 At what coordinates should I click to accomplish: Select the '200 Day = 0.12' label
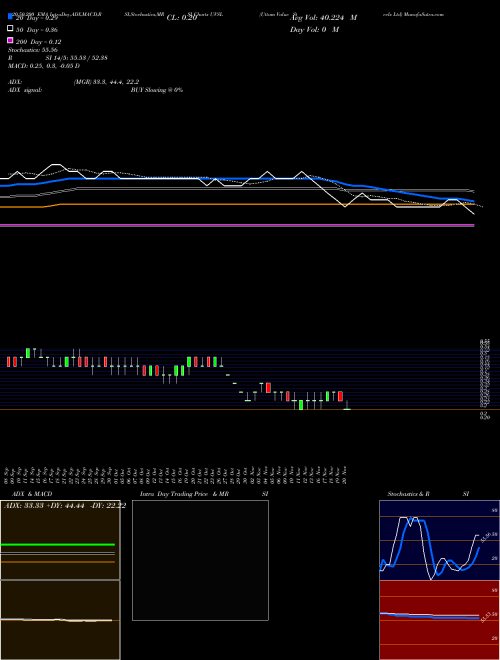coord(38,42)
